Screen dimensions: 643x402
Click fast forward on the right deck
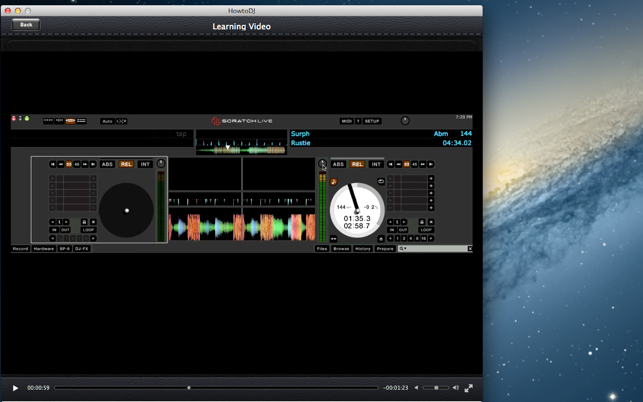coord(423,164)
